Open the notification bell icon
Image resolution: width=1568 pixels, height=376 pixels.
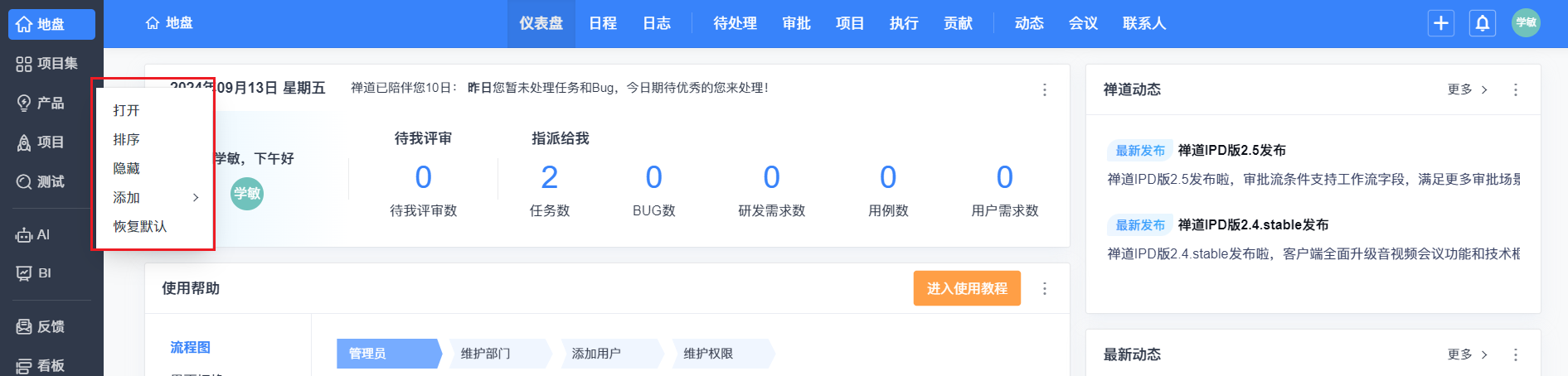click(x=1483, y=23)
